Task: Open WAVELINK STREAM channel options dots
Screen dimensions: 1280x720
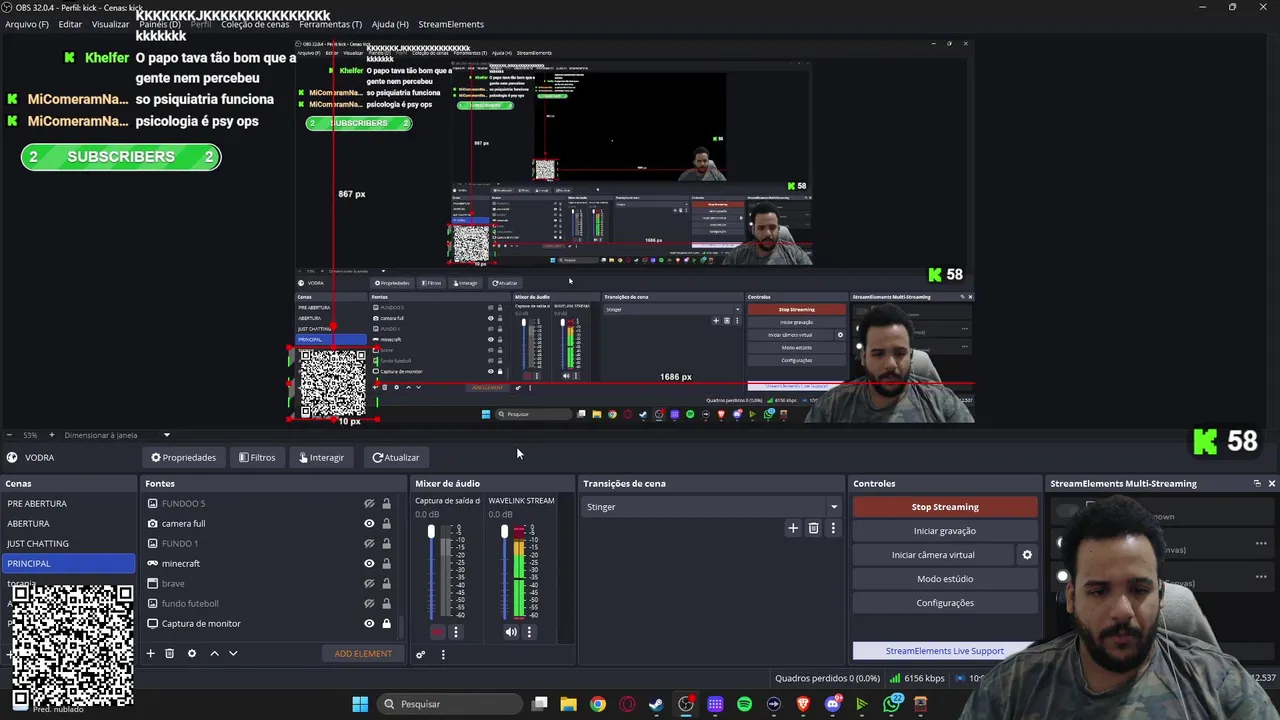Action: (x=530, y=632)
